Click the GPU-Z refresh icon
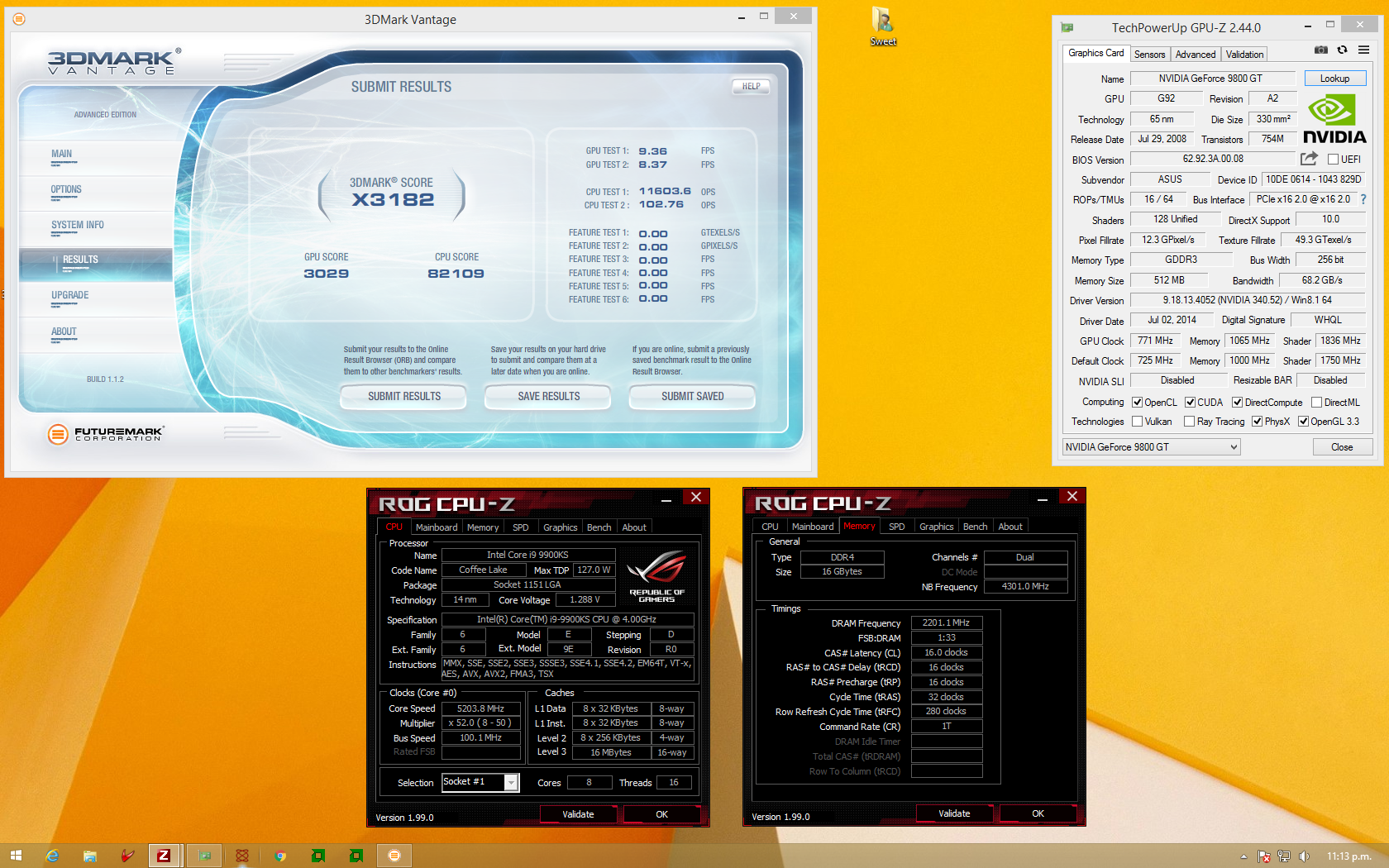1389x868 pixels. (1342, 50)
